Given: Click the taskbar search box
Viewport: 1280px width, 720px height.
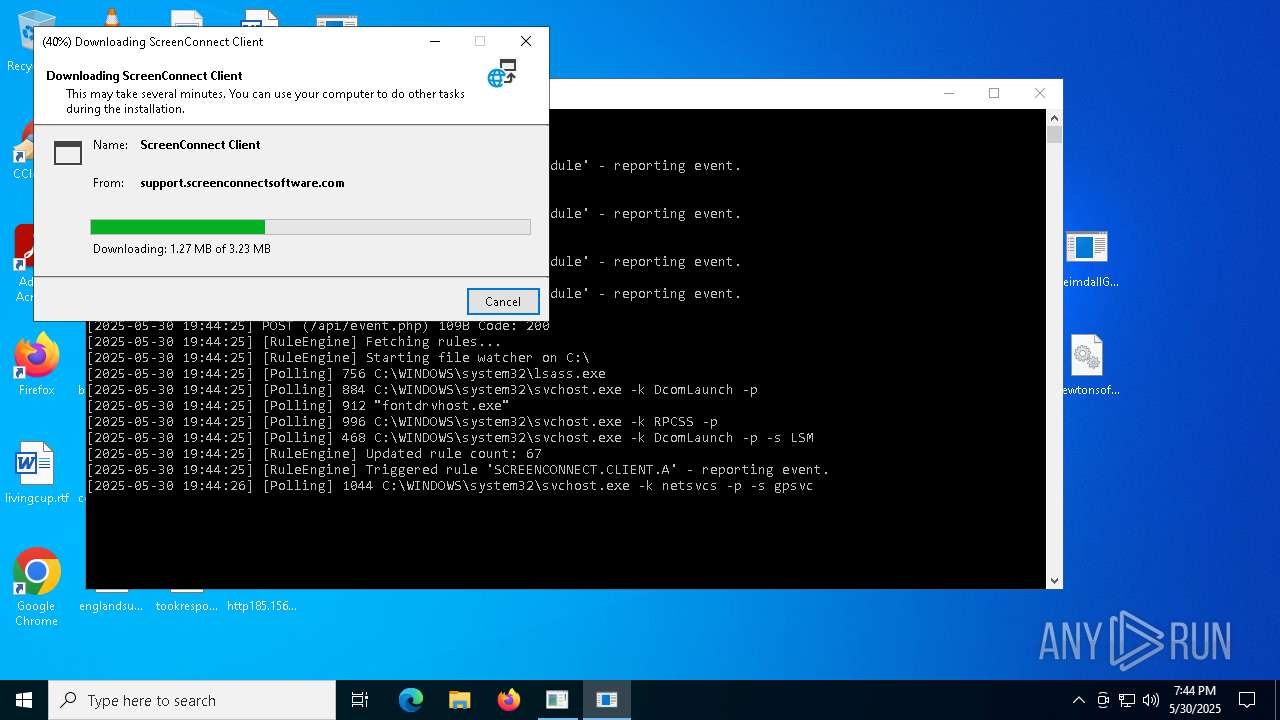Looking at the screenshot, I should click(x=192, y=700).
